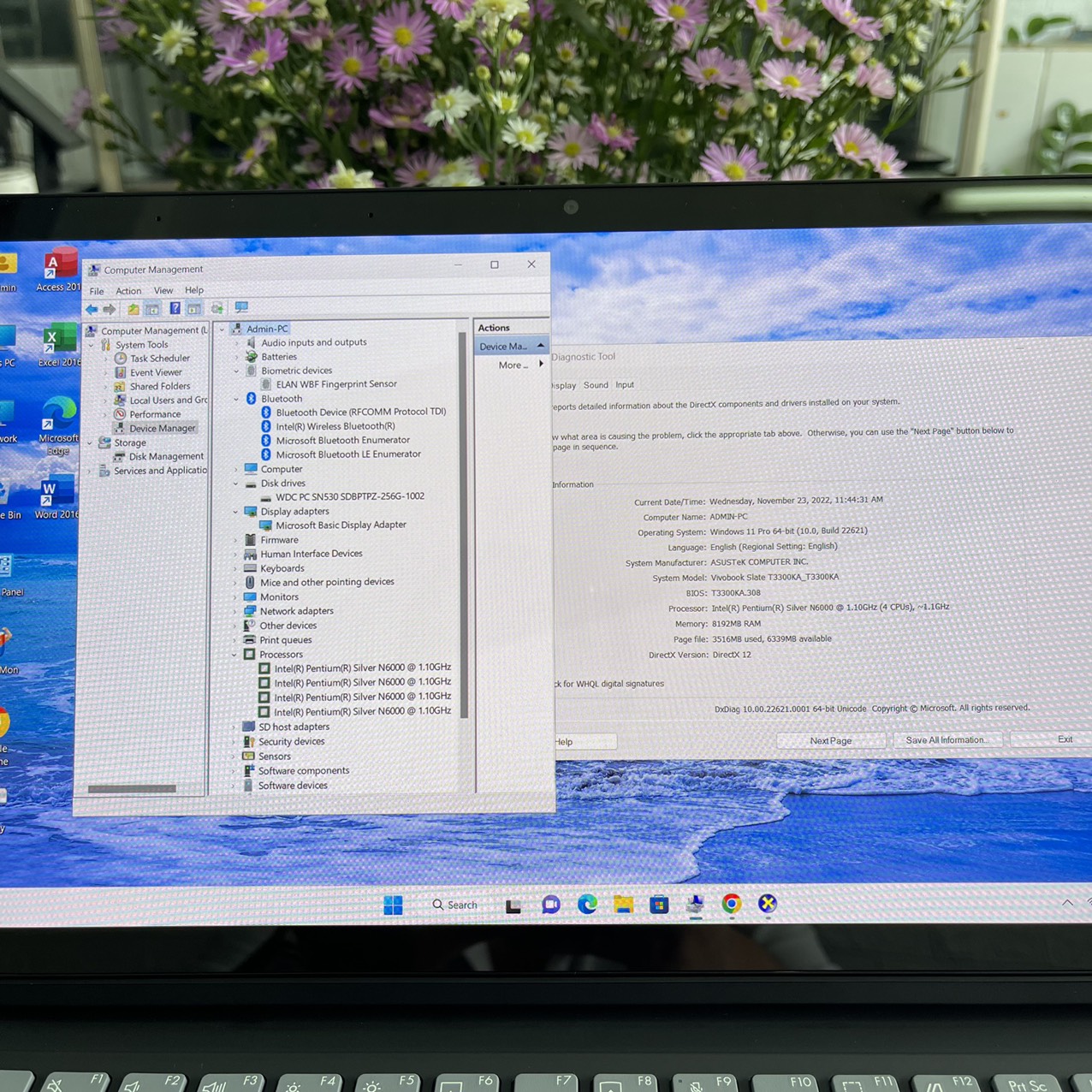The image size is (1092, 1092).
Task: Click the Up One Level folder icon
Action: coord(133,309)
